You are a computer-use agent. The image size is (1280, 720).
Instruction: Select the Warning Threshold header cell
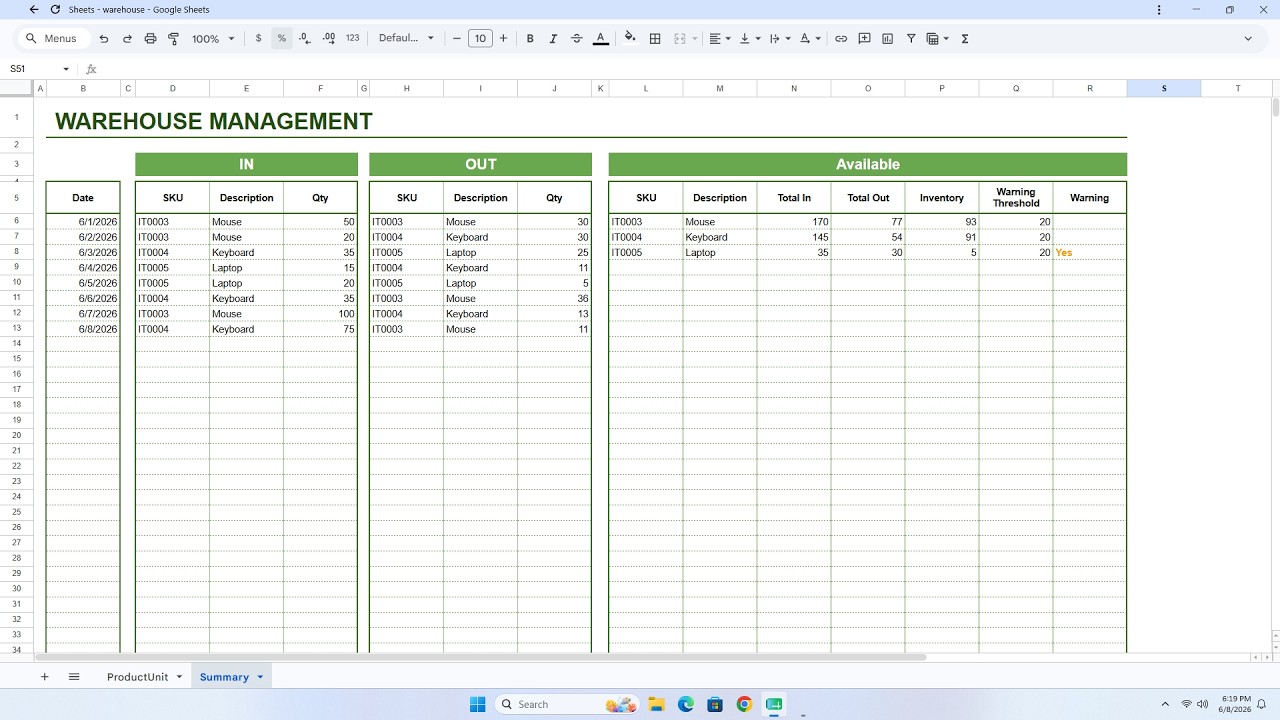pyautogui.click(x=1016, y=197)
